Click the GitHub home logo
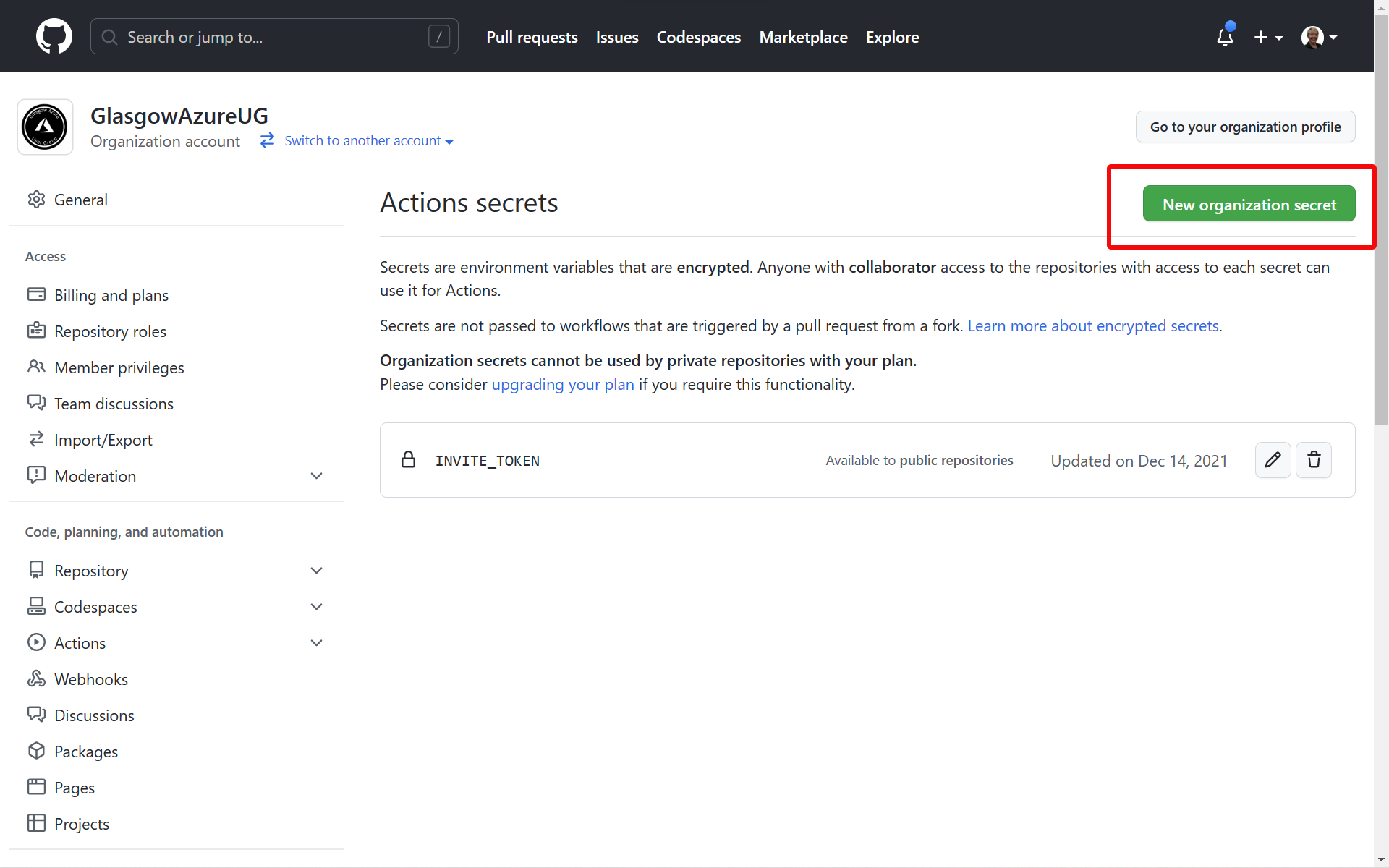1389x868 pixels. (54, 36)
